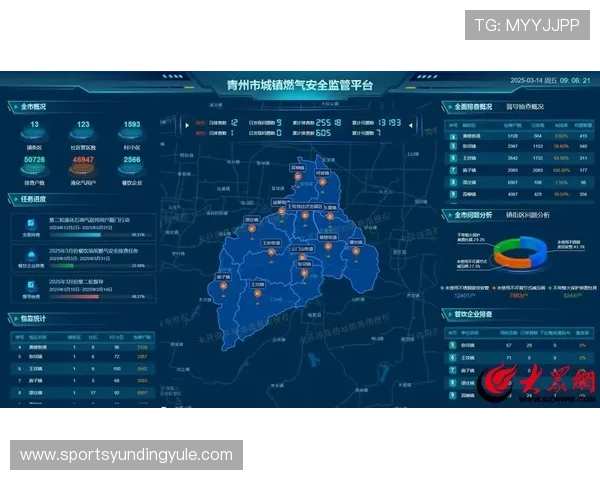Screen dimensions: 600x480
Task: Click the cumulative problems count 13193 in ticker
Action: [x=390, y=122]
